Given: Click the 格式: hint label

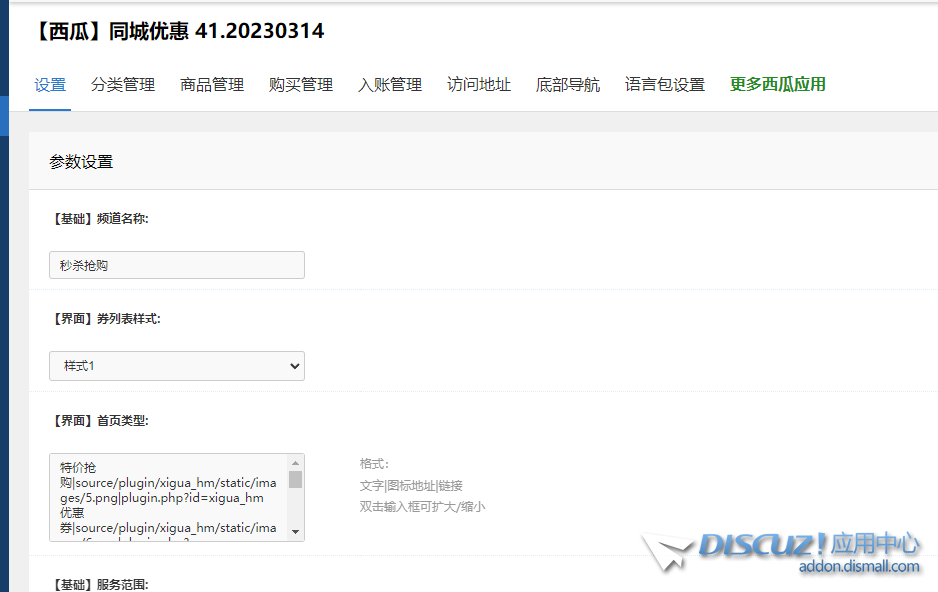Looking at the screenshot, I should point(374,464).
